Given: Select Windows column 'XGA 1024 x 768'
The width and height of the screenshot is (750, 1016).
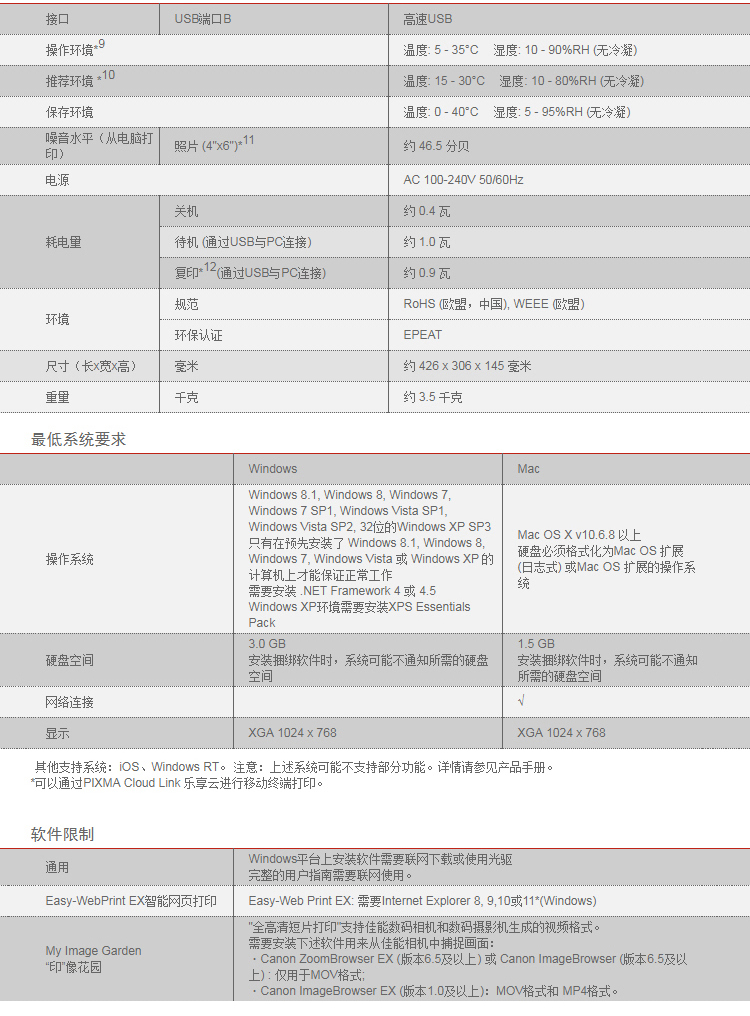Looking at the screenshot, I should coord(292,733).
